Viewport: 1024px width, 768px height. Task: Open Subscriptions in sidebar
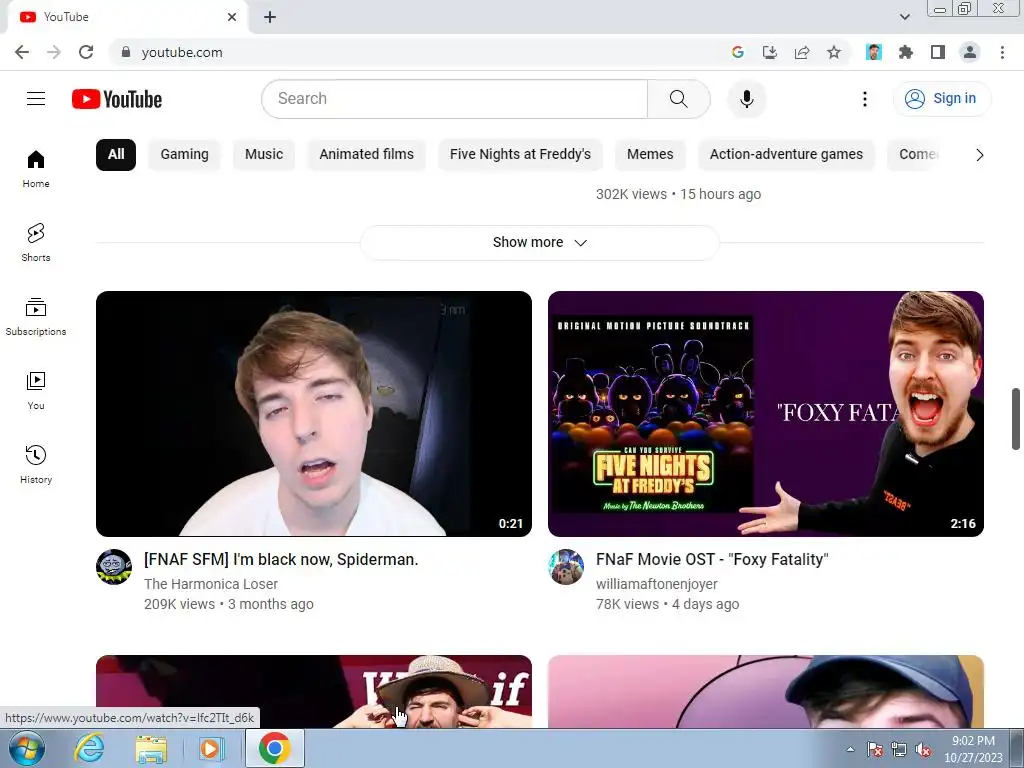[x=36, y=317]
